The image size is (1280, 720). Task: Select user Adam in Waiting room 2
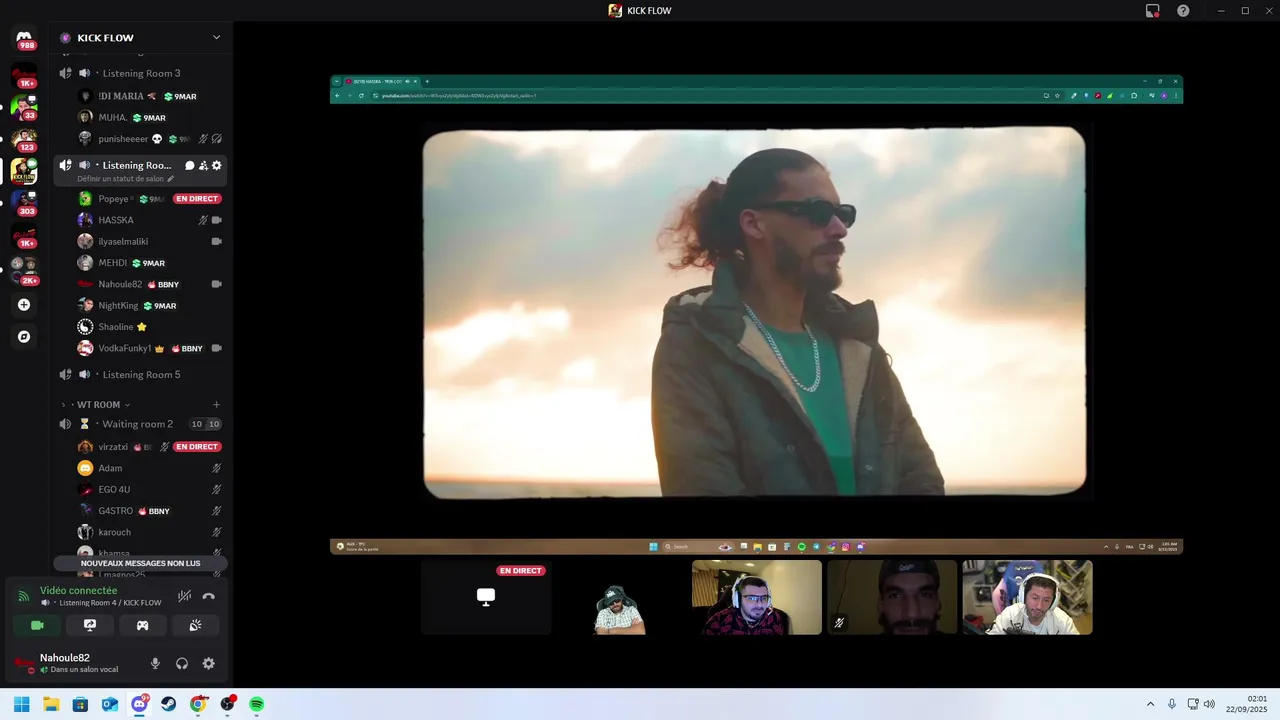tap(150, 468)
